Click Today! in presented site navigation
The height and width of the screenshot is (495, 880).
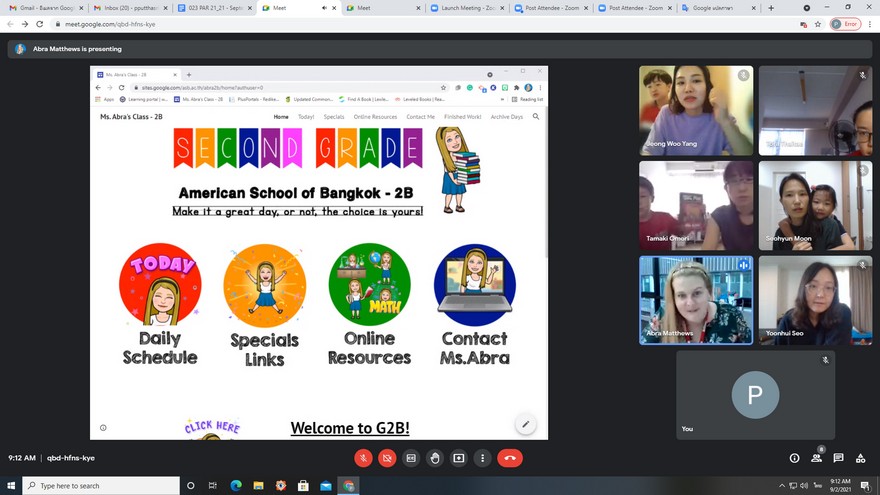pos(306,117)
